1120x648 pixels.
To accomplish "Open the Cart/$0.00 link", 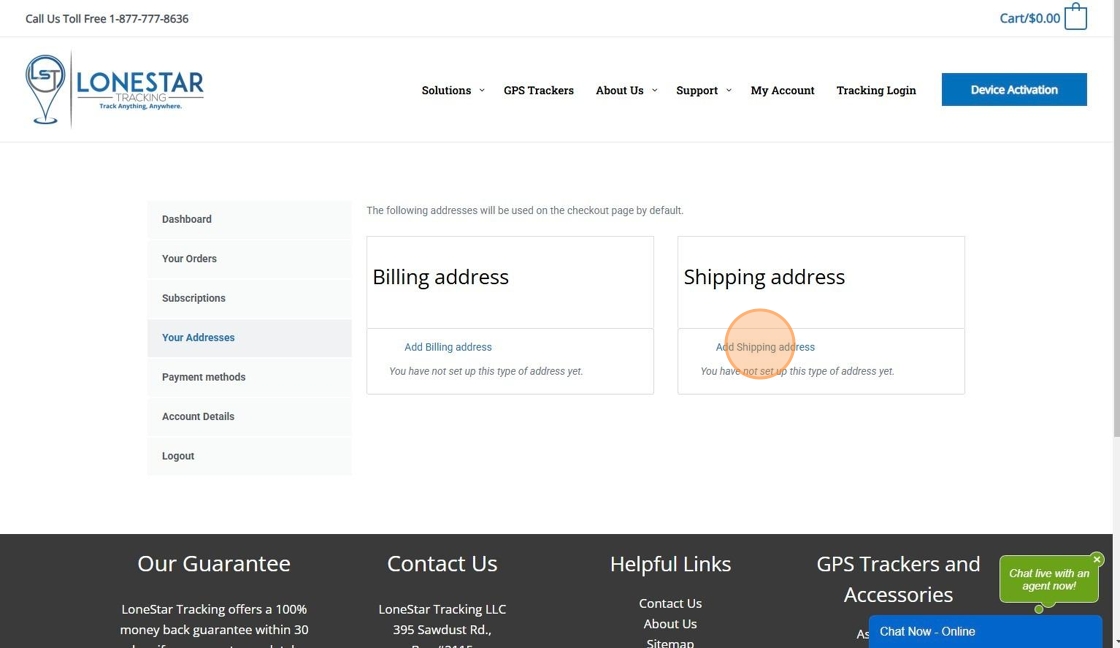I will pyautogui.click(x=1029, y=18).
